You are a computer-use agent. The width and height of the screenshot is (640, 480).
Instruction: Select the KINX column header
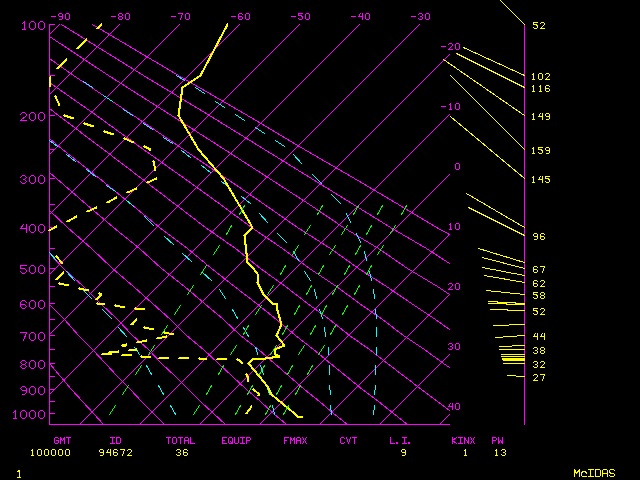point(461,440)
